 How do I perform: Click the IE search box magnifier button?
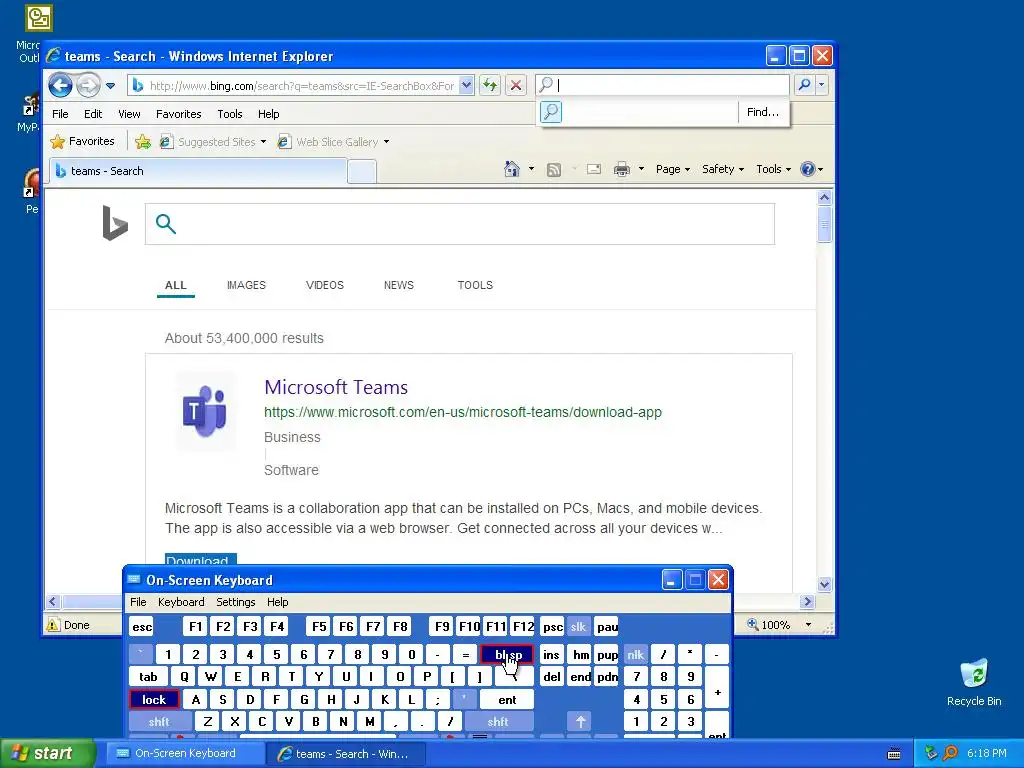pyautogui.click(x=805, y=85)
